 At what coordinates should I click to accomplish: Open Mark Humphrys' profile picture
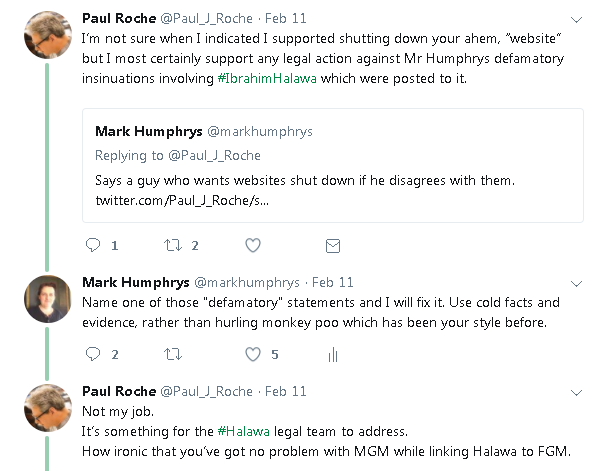(47, 298)
